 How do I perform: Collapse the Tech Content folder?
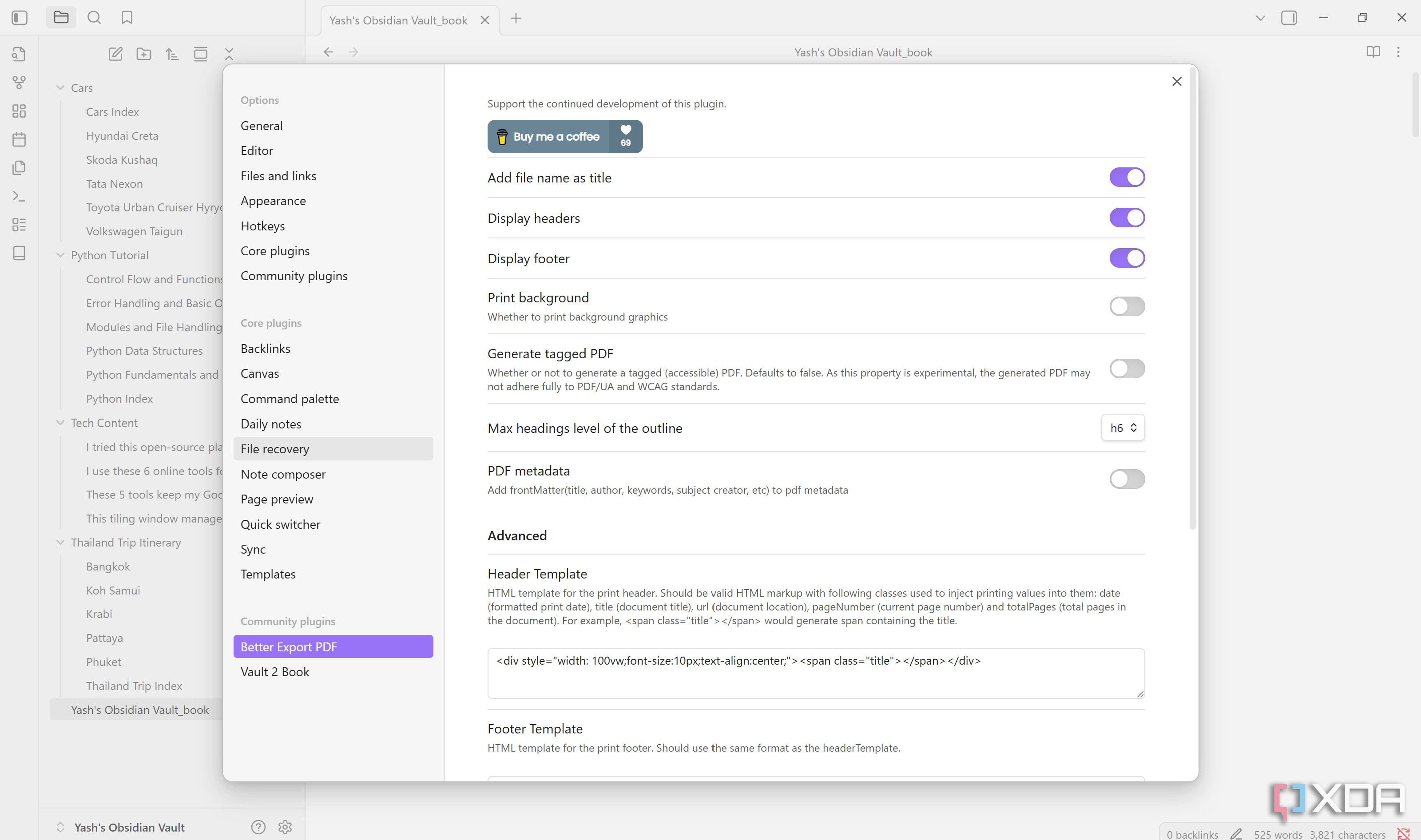(60, 423)
